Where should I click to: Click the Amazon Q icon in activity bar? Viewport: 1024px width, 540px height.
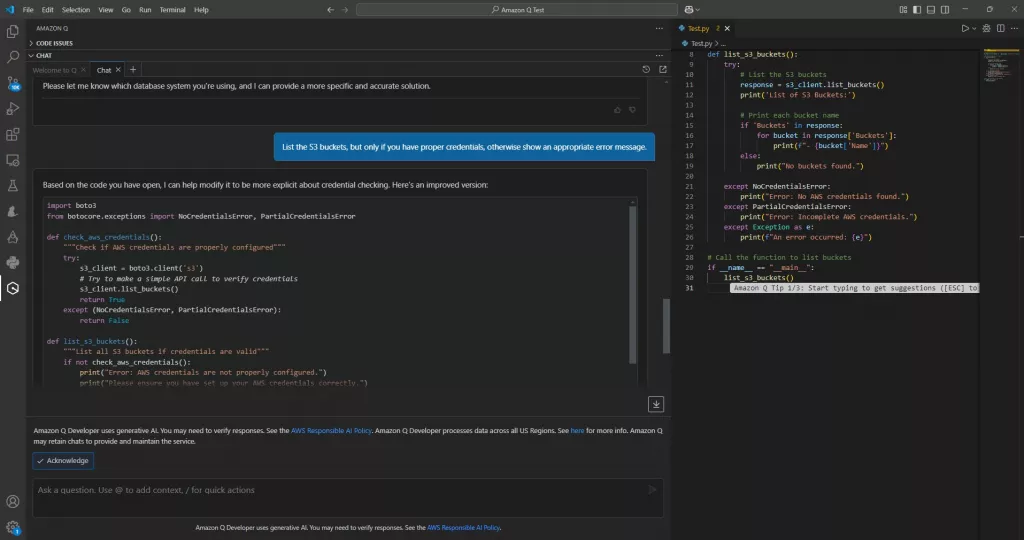(x=13, y=289)
